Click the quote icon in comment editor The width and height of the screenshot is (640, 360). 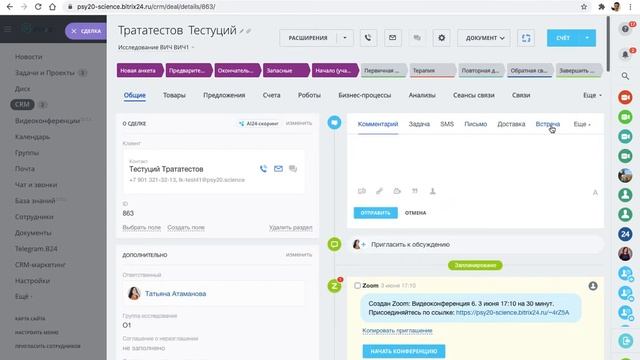point(415,191)
